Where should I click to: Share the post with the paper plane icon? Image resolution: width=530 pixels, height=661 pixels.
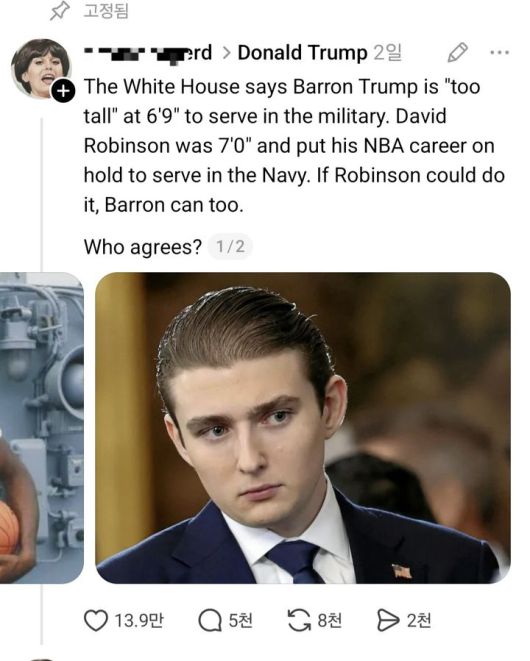click(388, 620)
